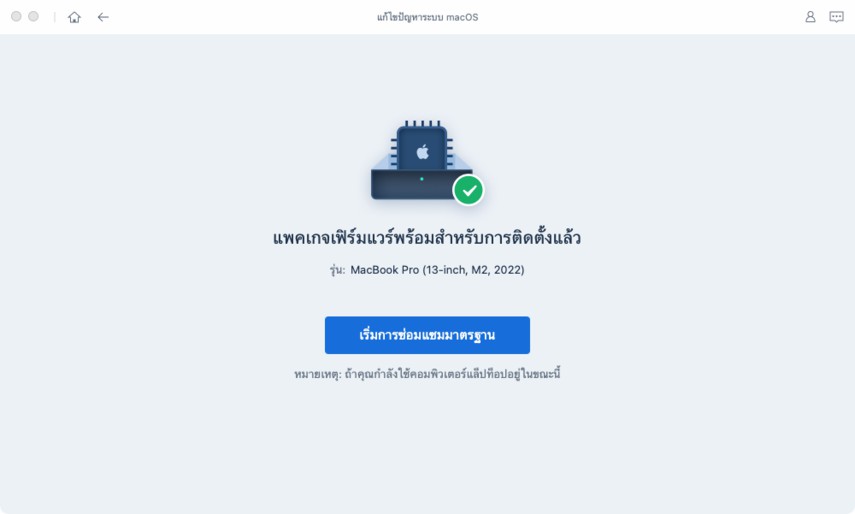Select the MacBook Pro (13-inch, M2, 2022) text

437,270
